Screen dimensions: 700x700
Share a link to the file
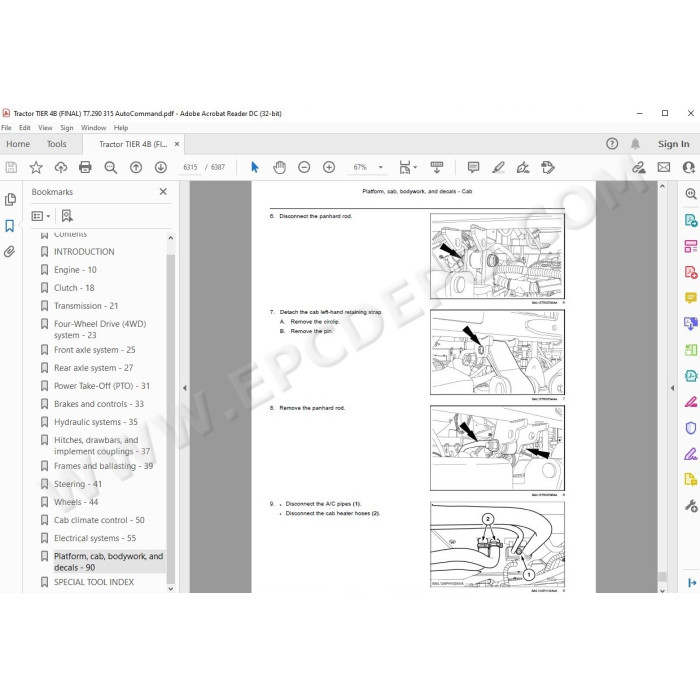click(x=639, y=167)
